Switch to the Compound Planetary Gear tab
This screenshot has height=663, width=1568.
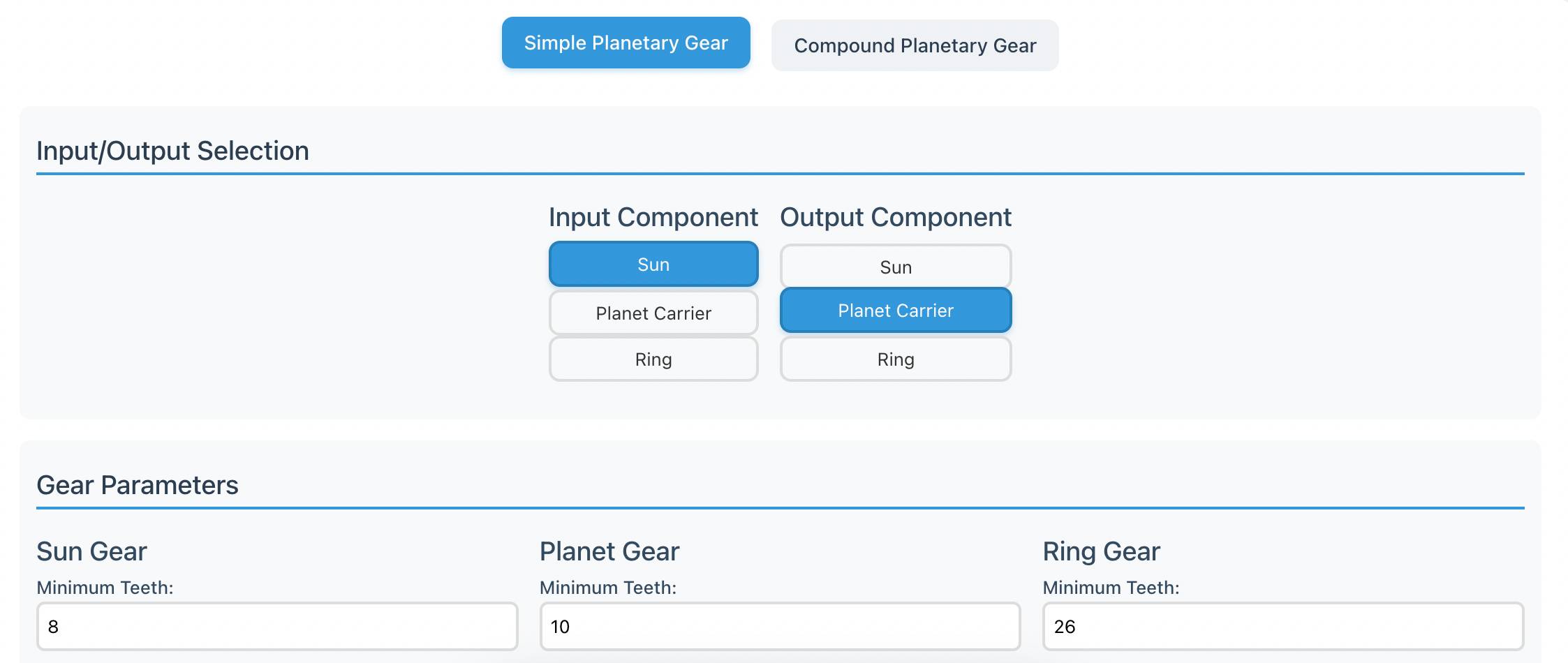click(915, 45)
